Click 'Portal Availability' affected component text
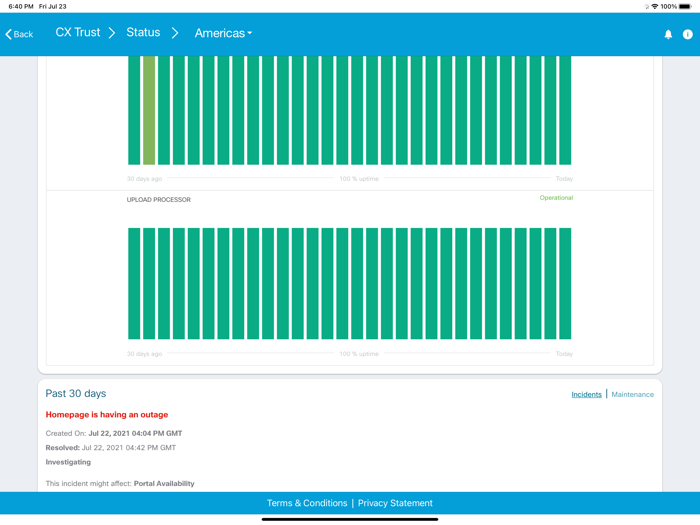 164,483
